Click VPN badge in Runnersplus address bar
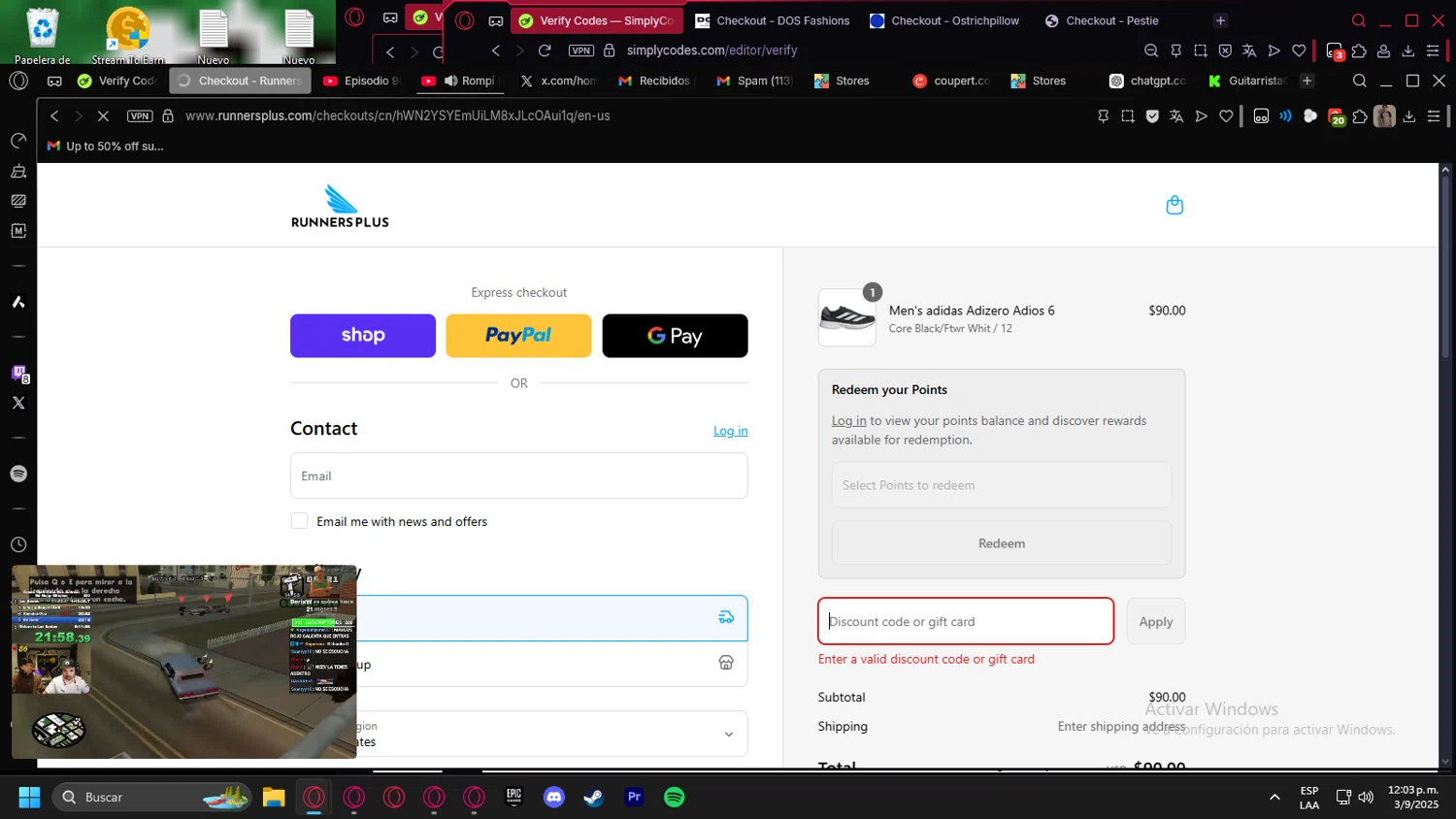The width and height of the screenshot is (1456, 819). [x=140, y=116]
